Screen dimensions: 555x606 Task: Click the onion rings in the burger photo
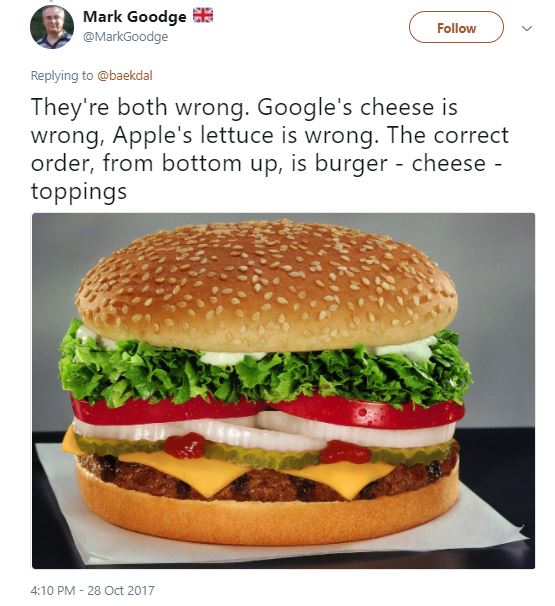tap(267, 431)
